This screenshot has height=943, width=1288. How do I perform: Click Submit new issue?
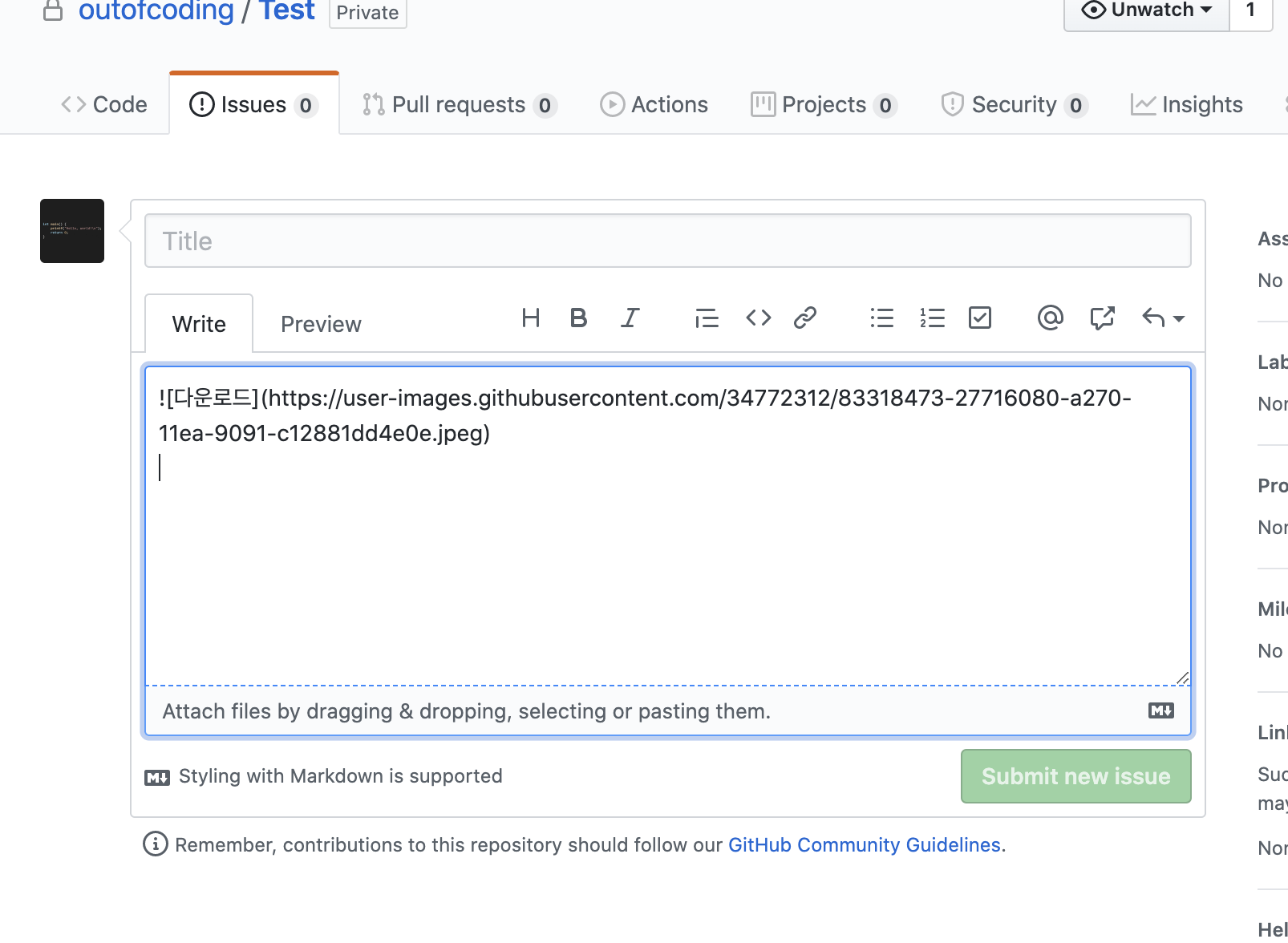coord(1076,776)
